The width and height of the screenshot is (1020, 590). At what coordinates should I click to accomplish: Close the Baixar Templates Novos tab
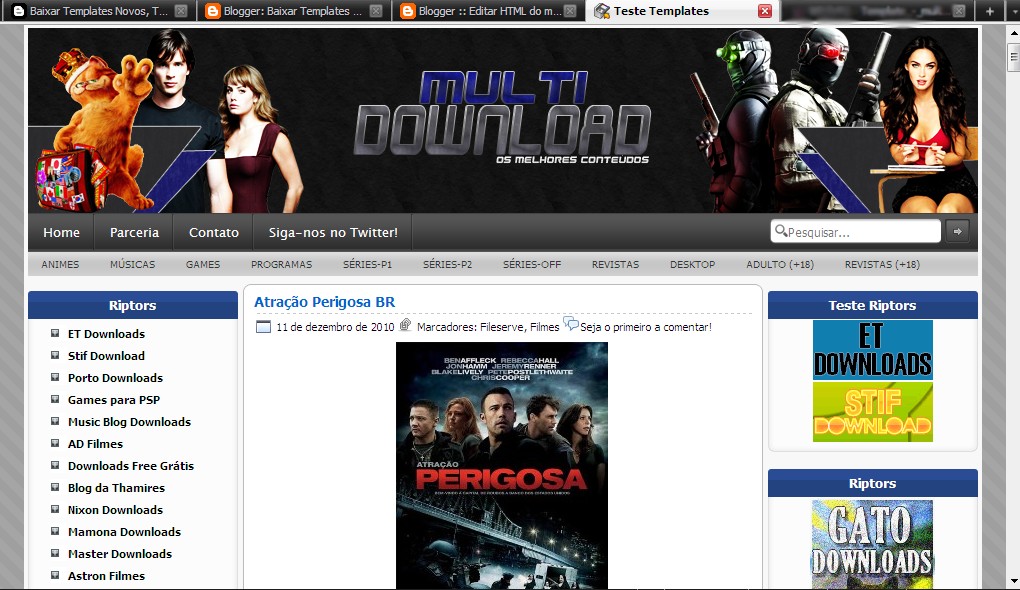click(181, 11)
